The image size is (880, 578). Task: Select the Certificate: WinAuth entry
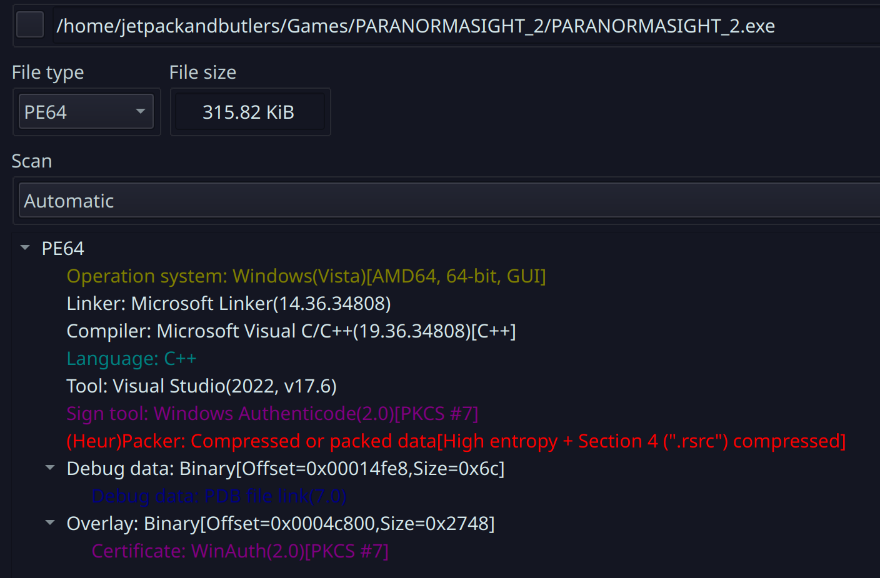tap(240, 551)
